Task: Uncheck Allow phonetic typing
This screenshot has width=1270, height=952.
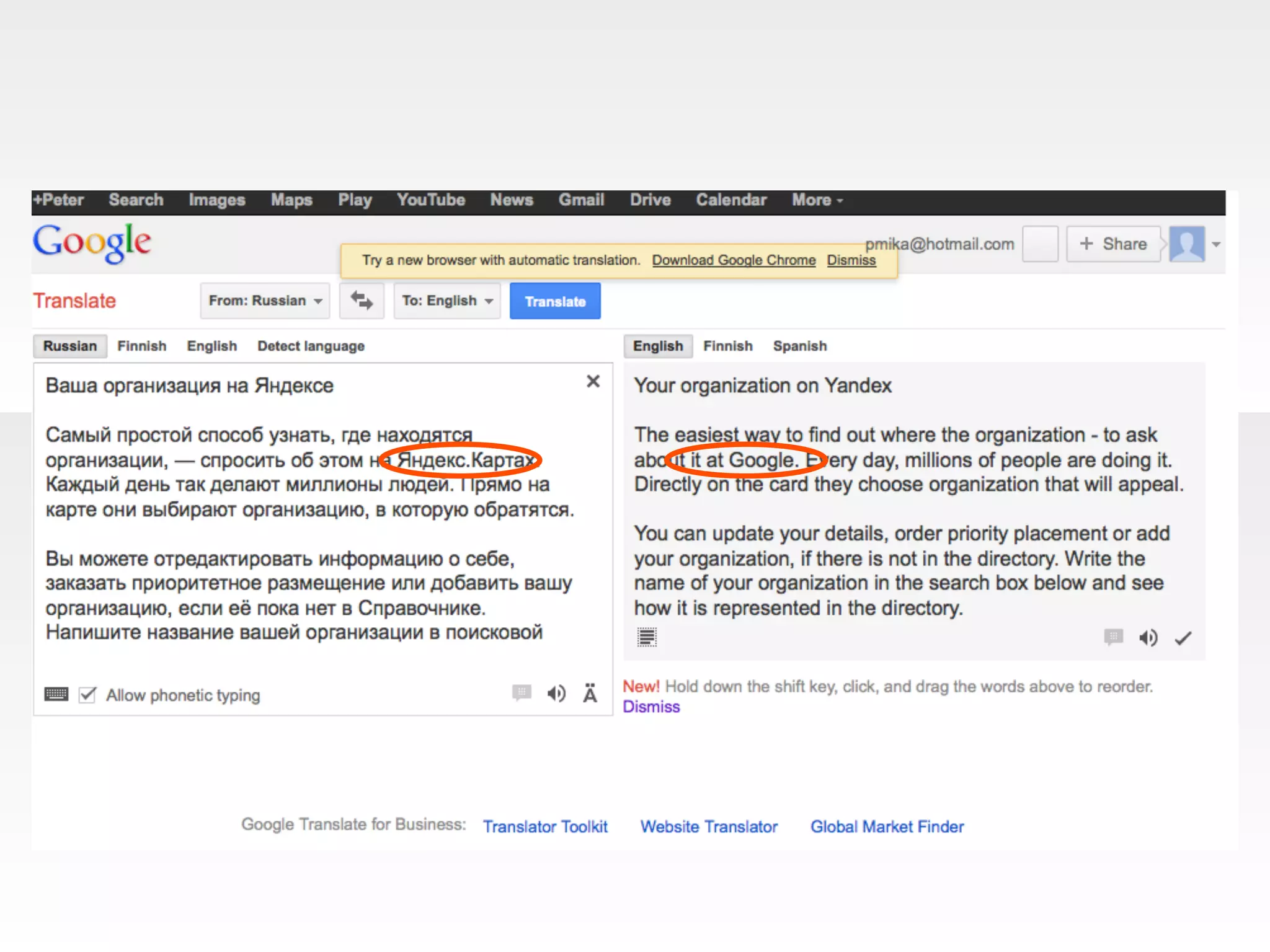Action: click(x=87, y=695)
